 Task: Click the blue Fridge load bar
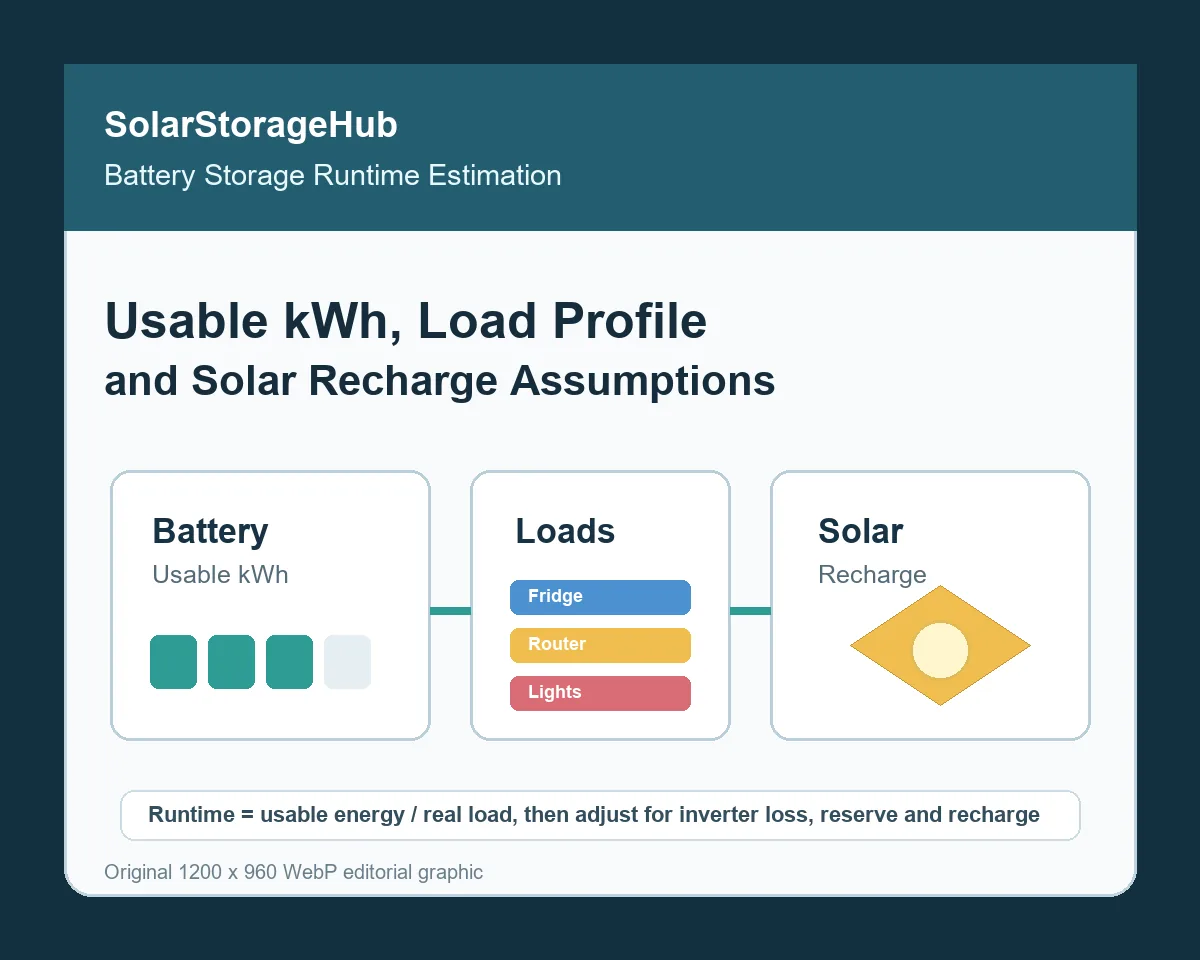pyautogui.click(x=600, y=597)
